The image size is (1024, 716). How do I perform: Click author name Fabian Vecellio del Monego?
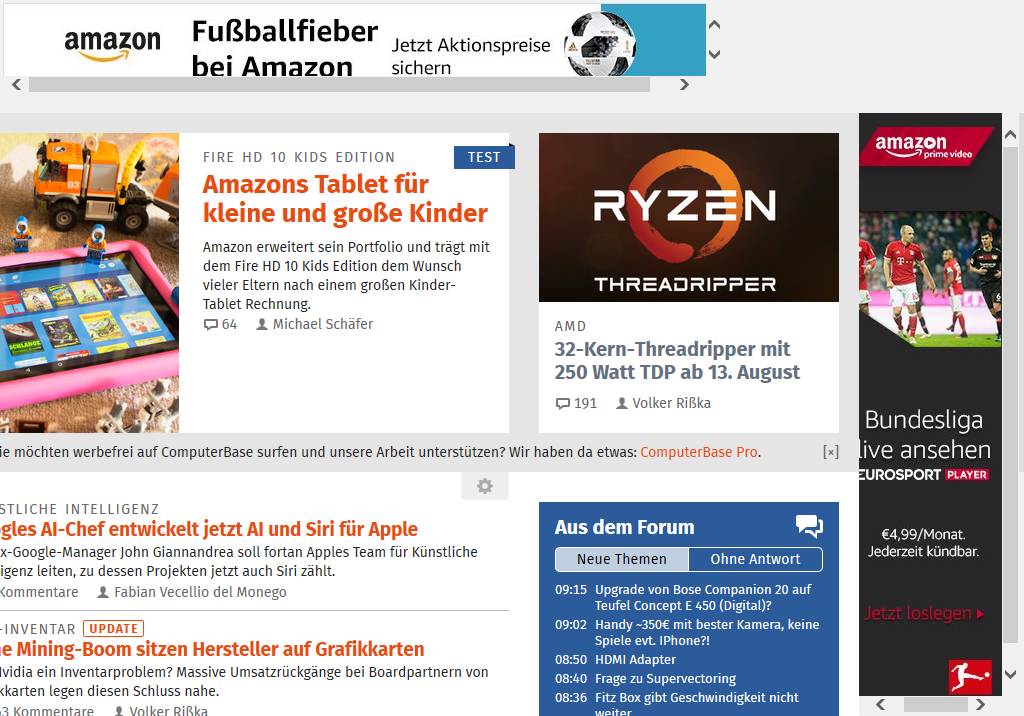click(x=200, y=592)
